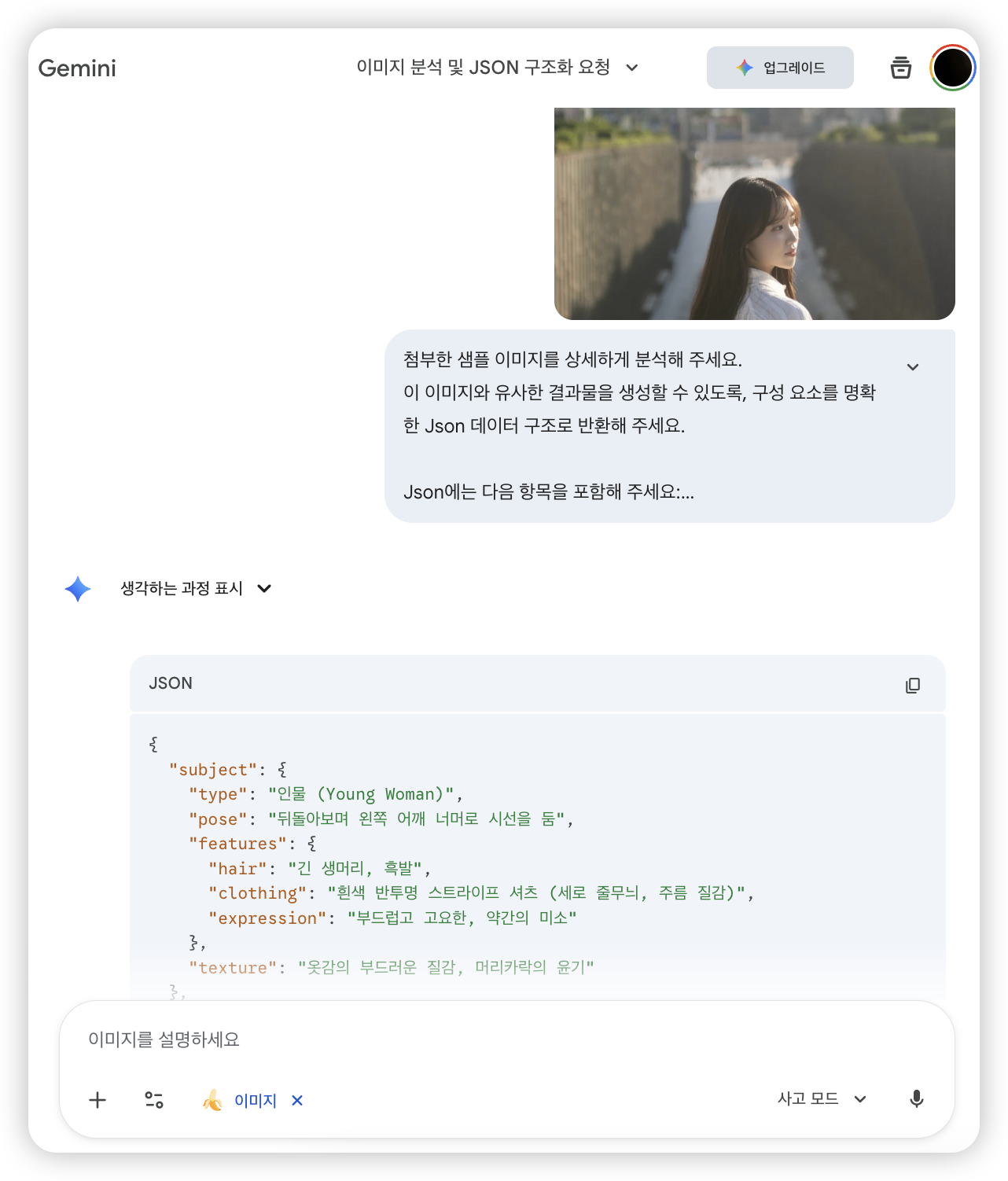The height and width of the screenshot is (1181, 1008).
Task: Click the "clothing" line in JSON
Action: coord(481,893)
